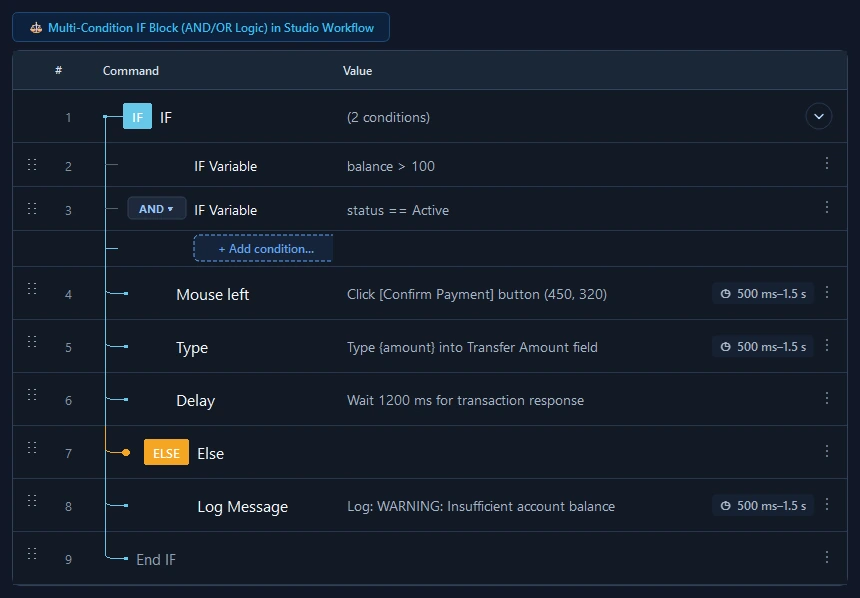Click the 'status == Active' condition value
Viewport: 860px width, 598px height.
[x=398, y=210]
